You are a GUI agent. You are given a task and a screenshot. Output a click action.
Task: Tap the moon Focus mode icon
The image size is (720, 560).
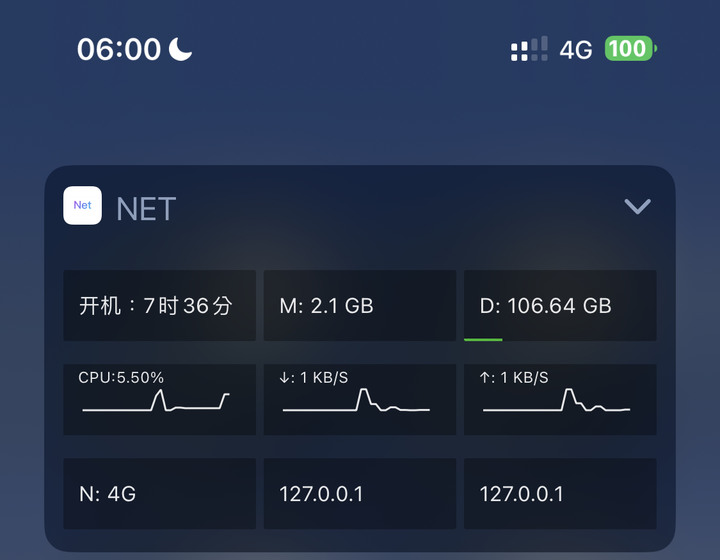(180, 49)
